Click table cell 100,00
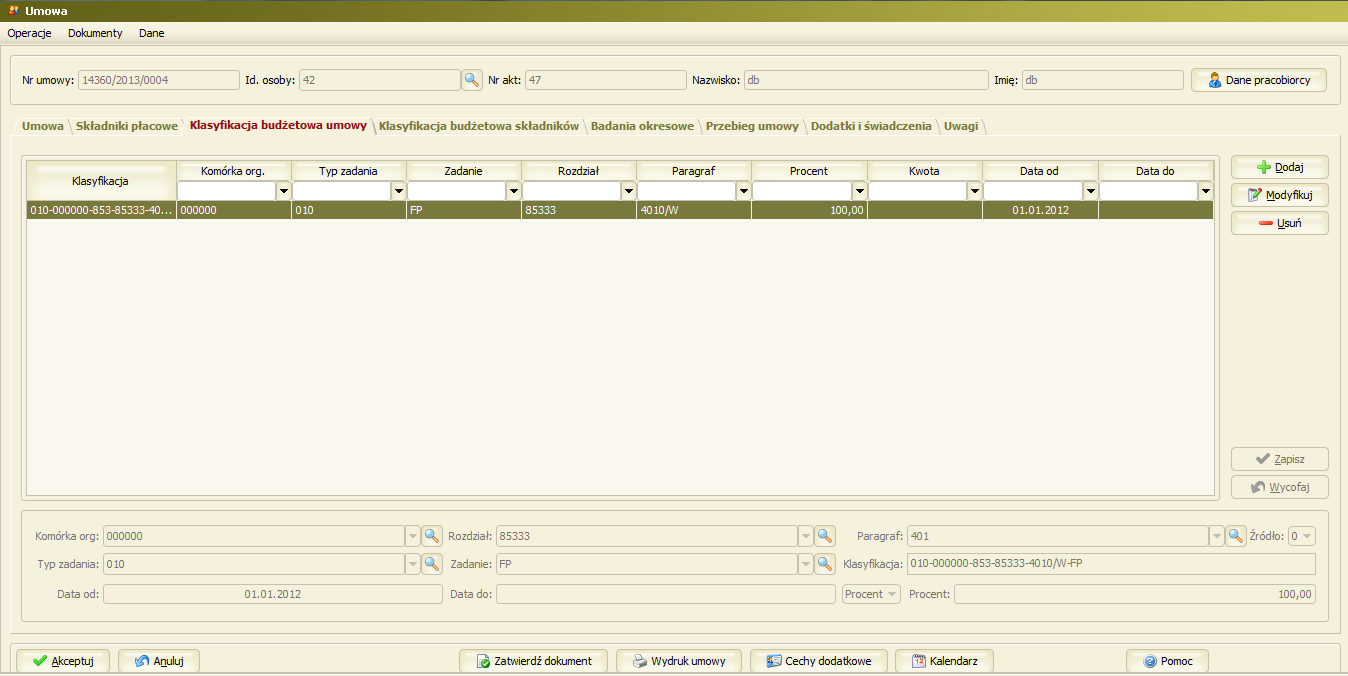The width and height of the screenshot is (1348, 676). tap(809, 211)
